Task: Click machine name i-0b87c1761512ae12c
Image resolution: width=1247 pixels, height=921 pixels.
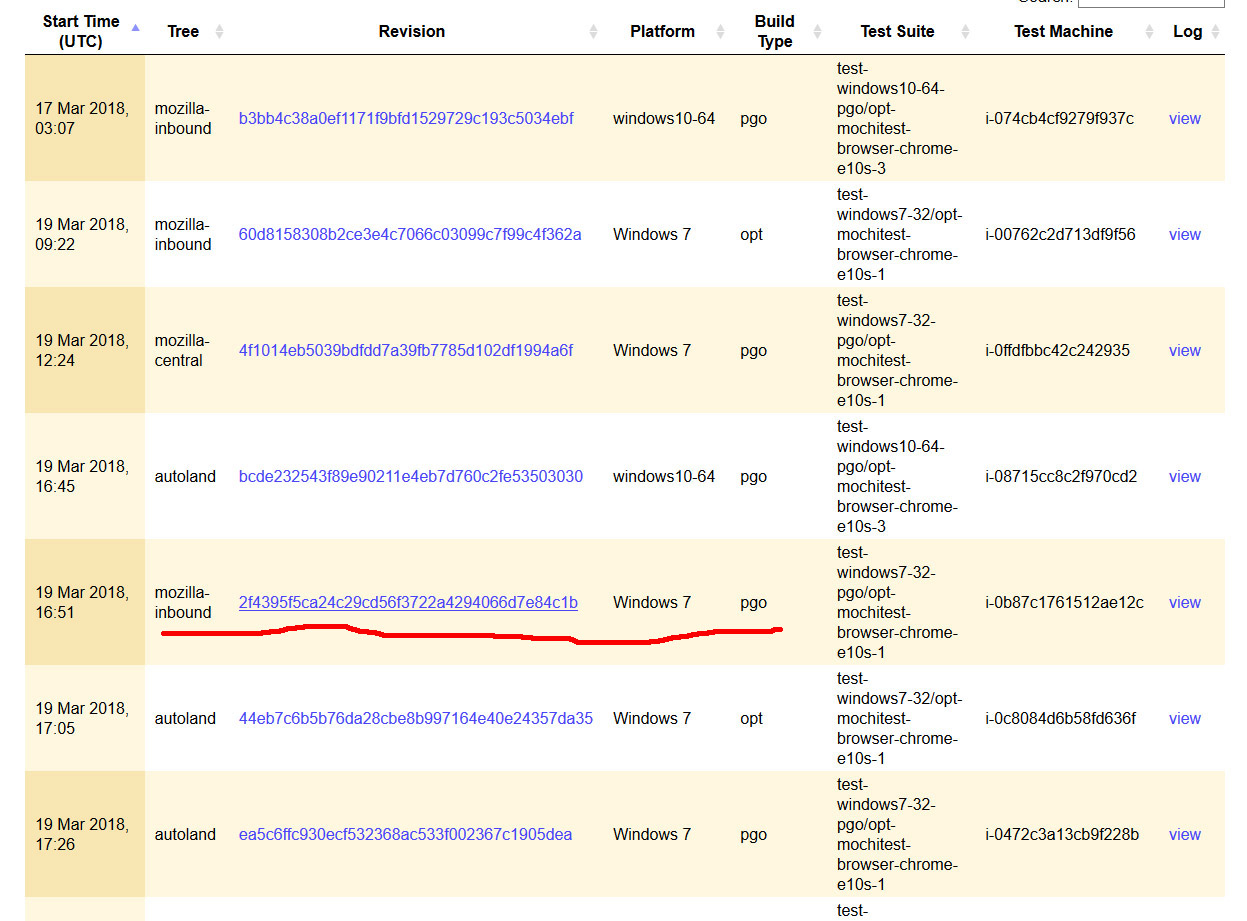Action: tap(1064, 602)
